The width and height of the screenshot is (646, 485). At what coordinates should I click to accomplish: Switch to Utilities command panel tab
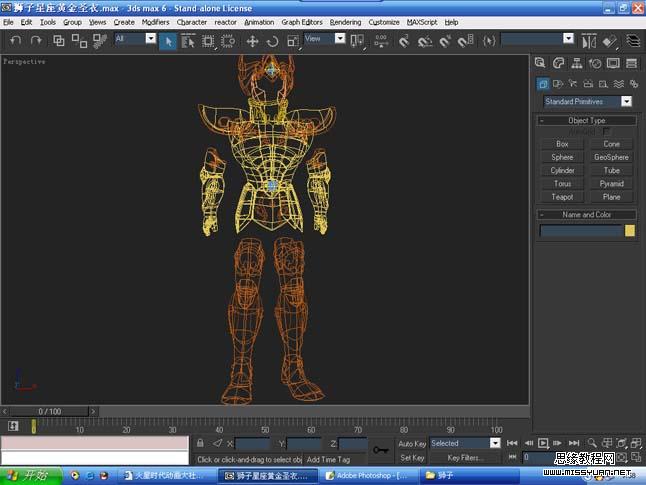[x=631, y=63]
